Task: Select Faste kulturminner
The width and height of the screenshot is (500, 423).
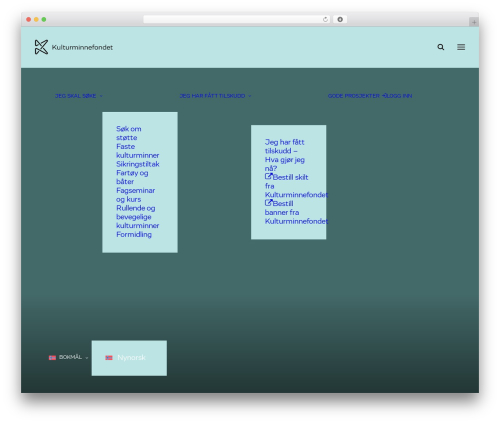Action: tap(137, 151)
